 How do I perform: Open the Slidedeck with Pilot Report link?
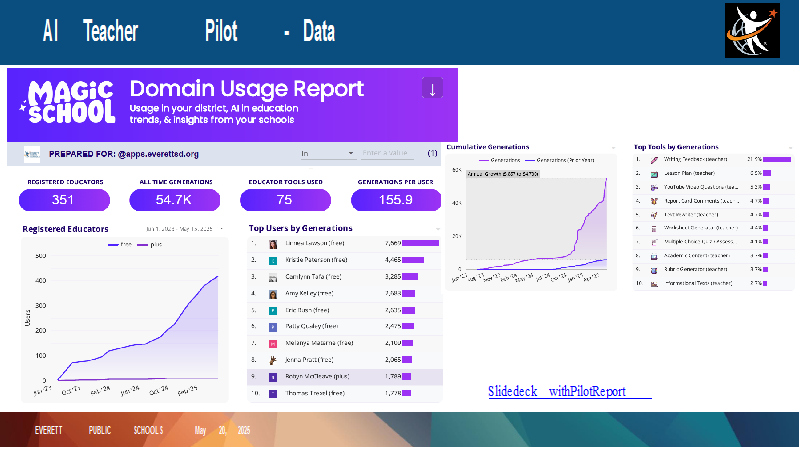570,391
